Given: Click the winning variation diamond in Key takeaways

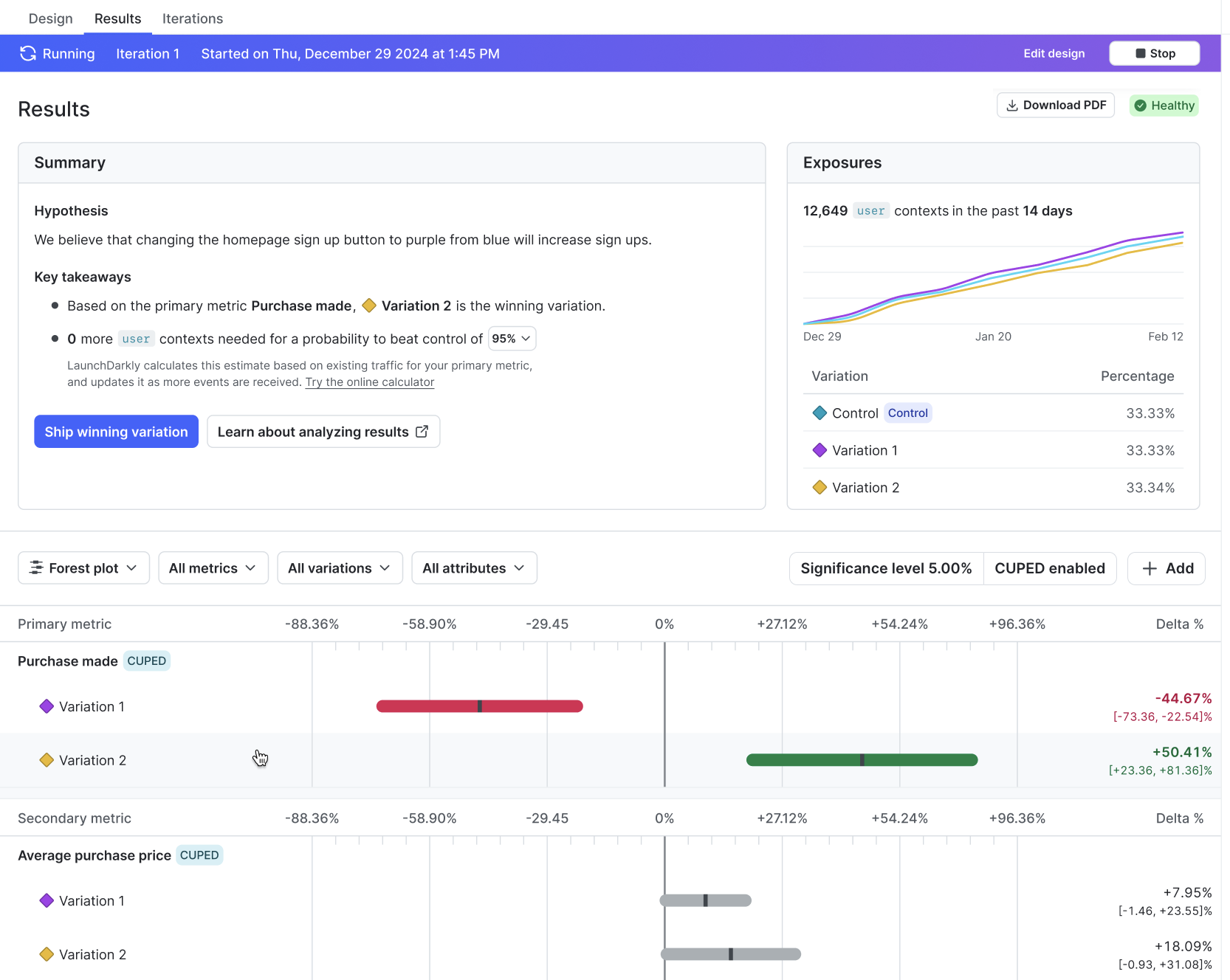Looking at the screenshot, I should click(x=369, y=306).
